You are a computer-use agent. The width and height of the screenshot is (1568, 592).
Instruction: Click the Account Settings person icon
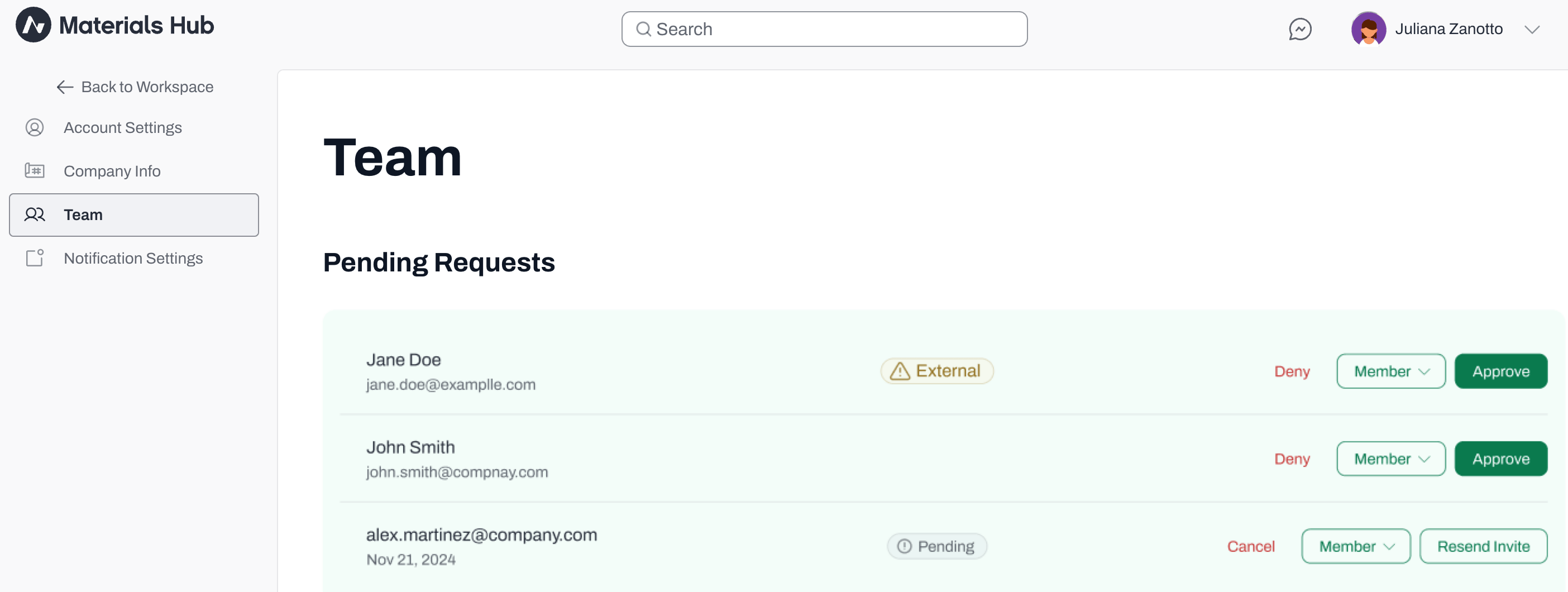(x=35, y=127)
